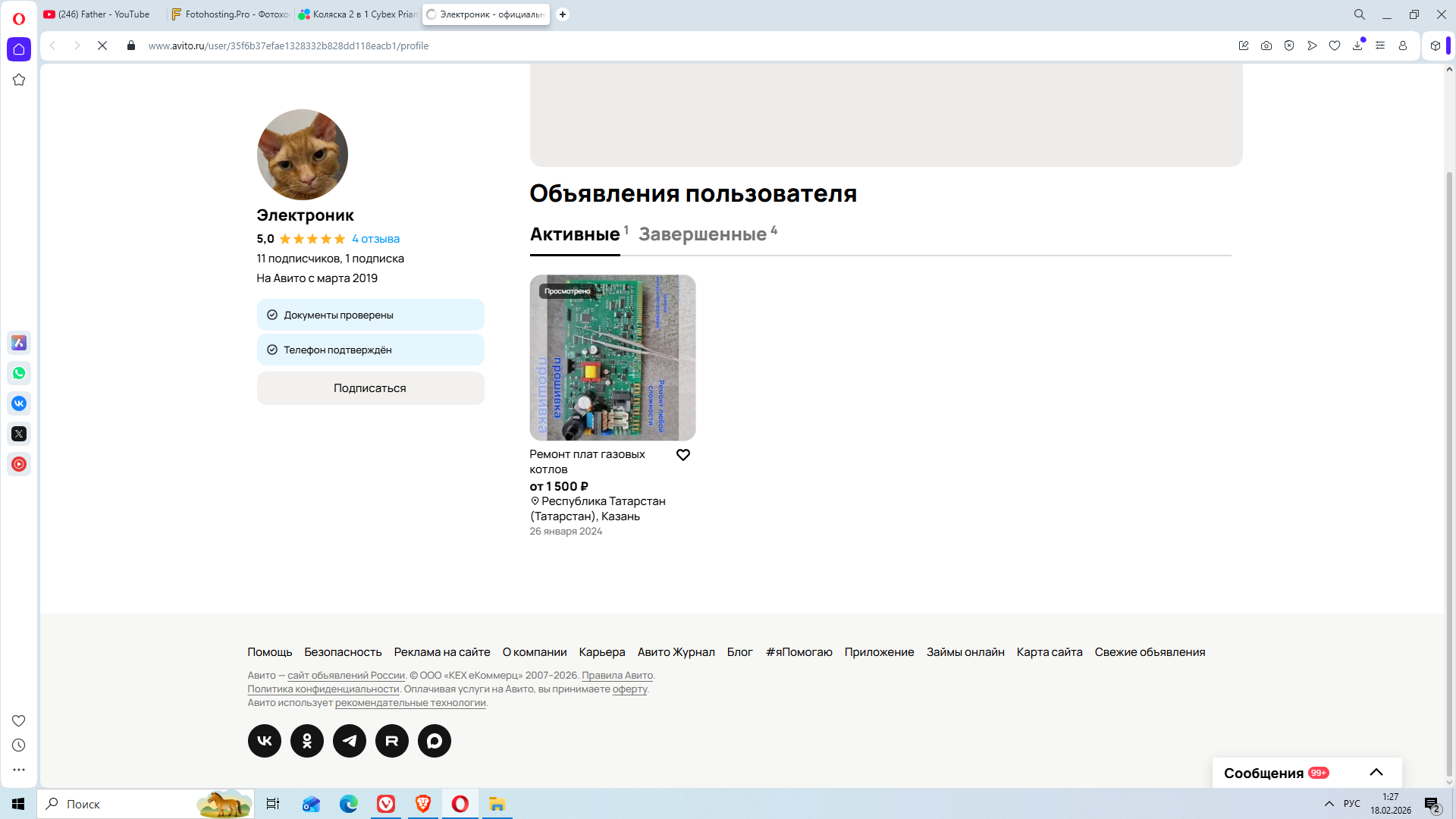Open the 4 отзыва reviews link
Viewport: 1456px width, 819px height.
(375, 239)
